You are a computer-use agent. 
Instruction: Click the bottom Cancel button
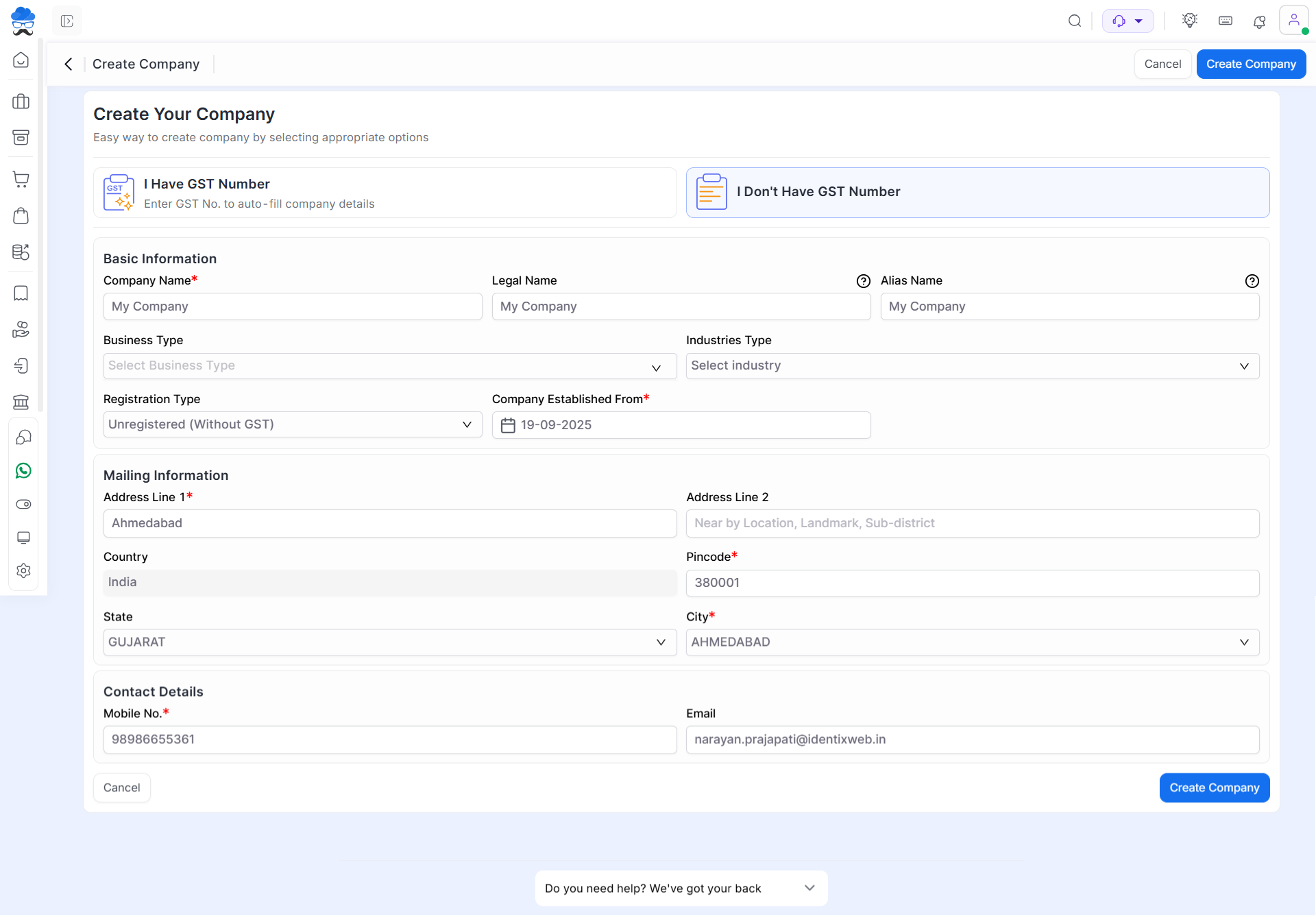click(121, 788)
